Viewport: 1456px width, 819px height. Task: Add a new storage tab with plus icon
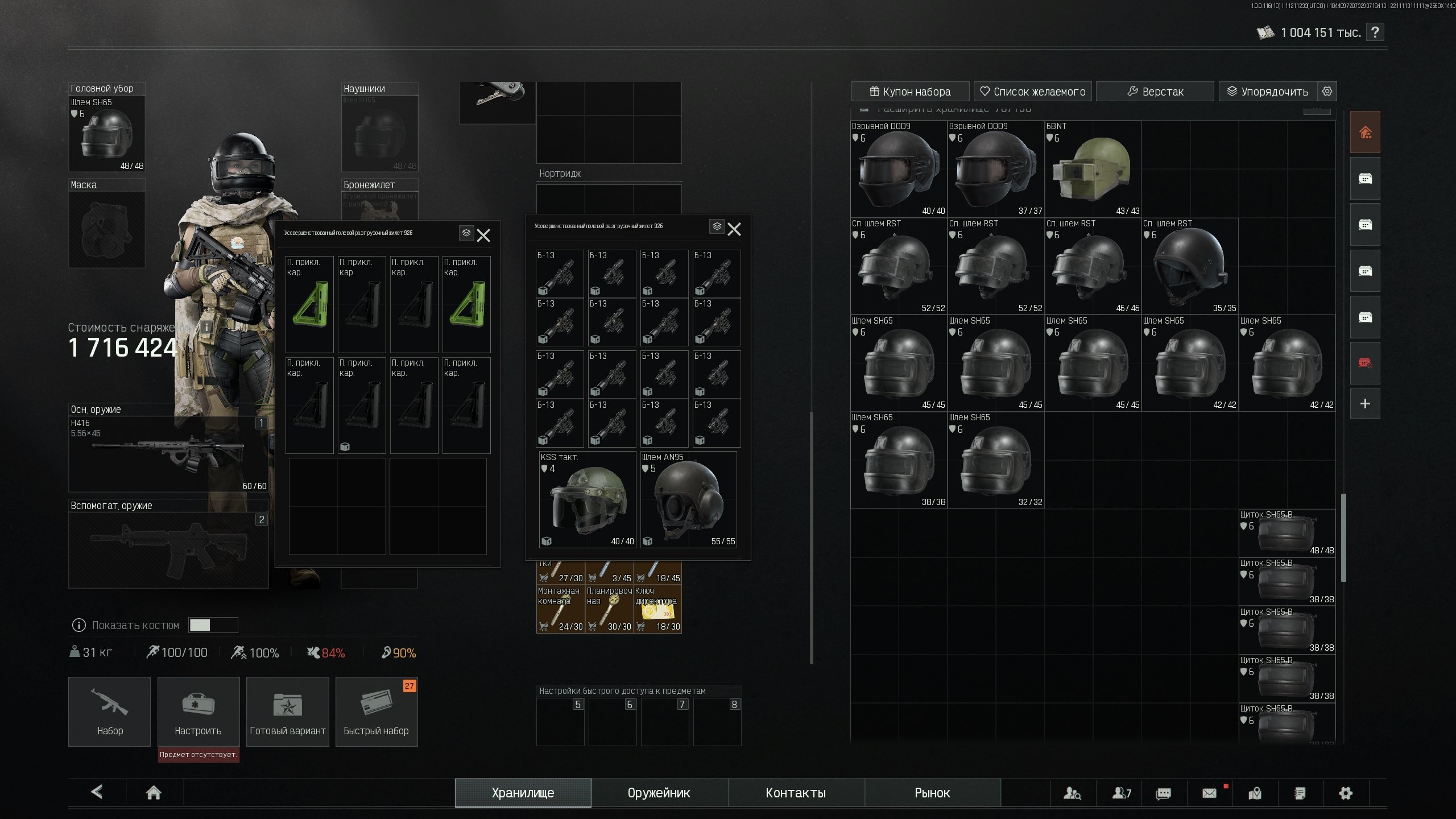coord(1365,404)
